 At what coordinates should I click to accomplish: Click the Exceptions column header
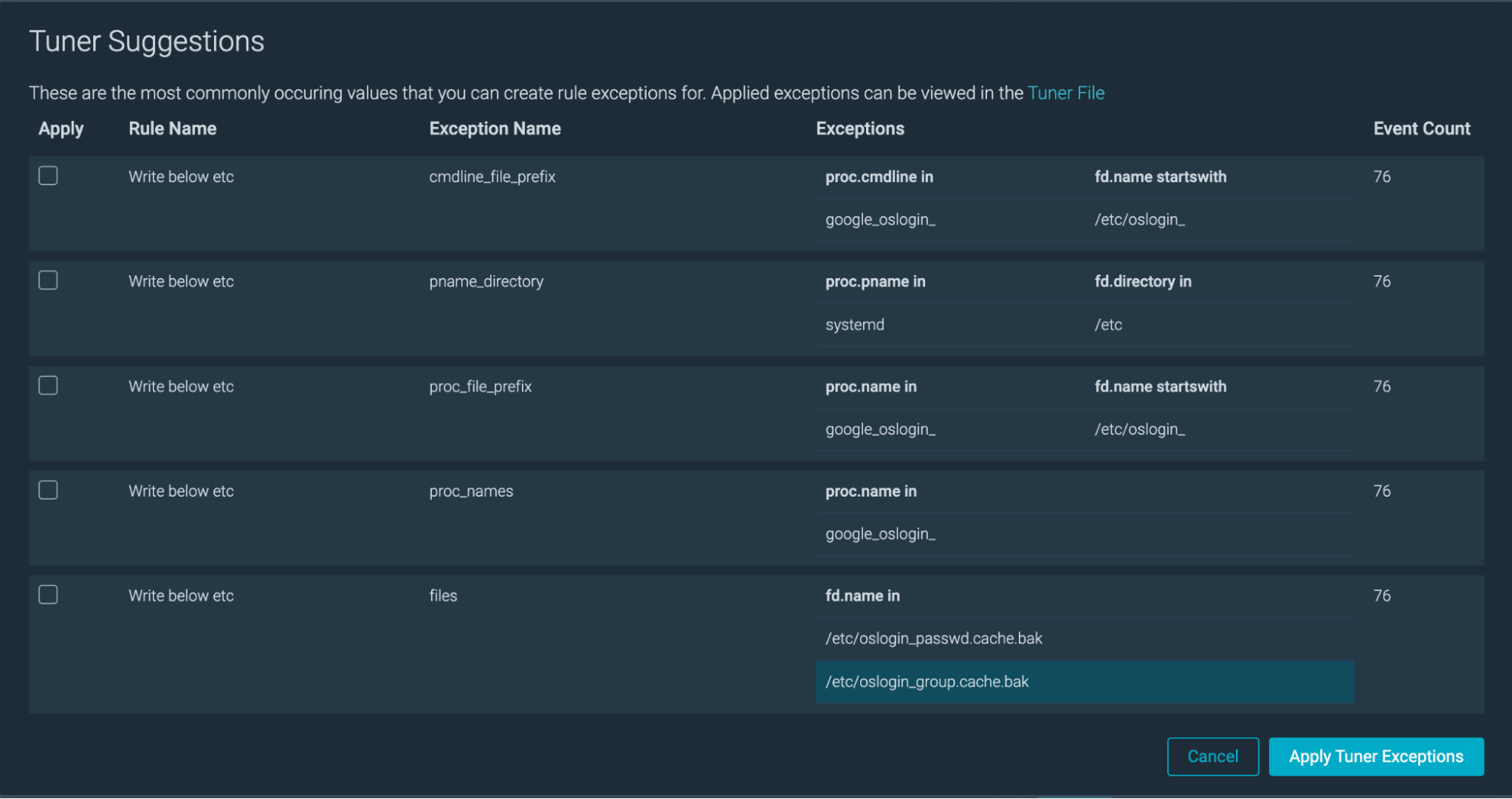pyautogui.click(x=860, y=129)
